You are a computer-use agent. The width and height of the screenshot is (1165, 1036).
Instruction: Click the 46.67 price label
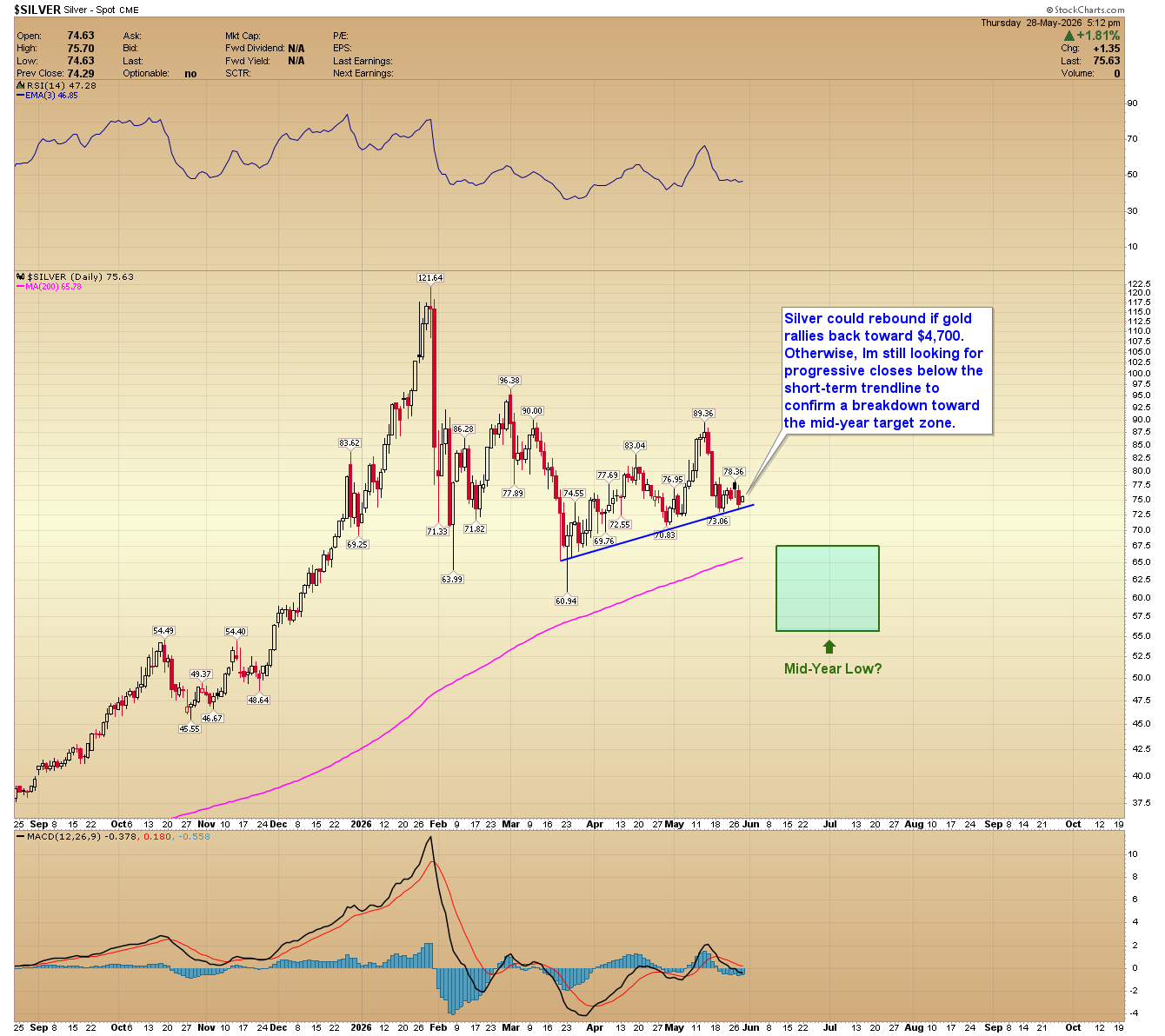pyautogui.click(x=212, y=719)
